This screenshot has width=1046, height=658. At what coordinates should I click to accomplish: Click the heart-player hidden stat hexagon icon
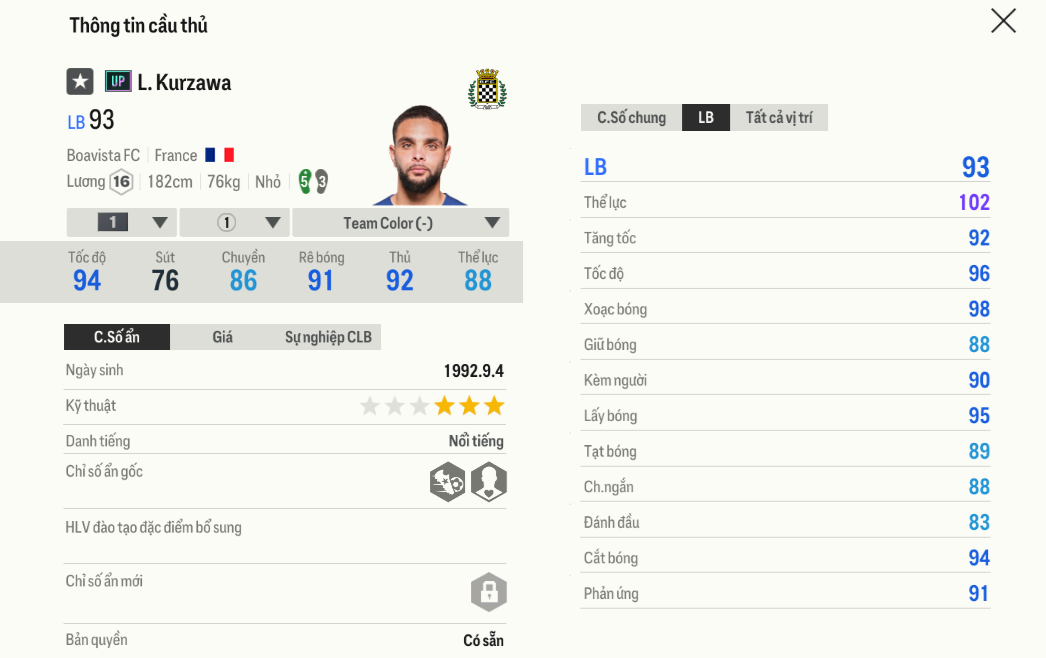[488, 482]
